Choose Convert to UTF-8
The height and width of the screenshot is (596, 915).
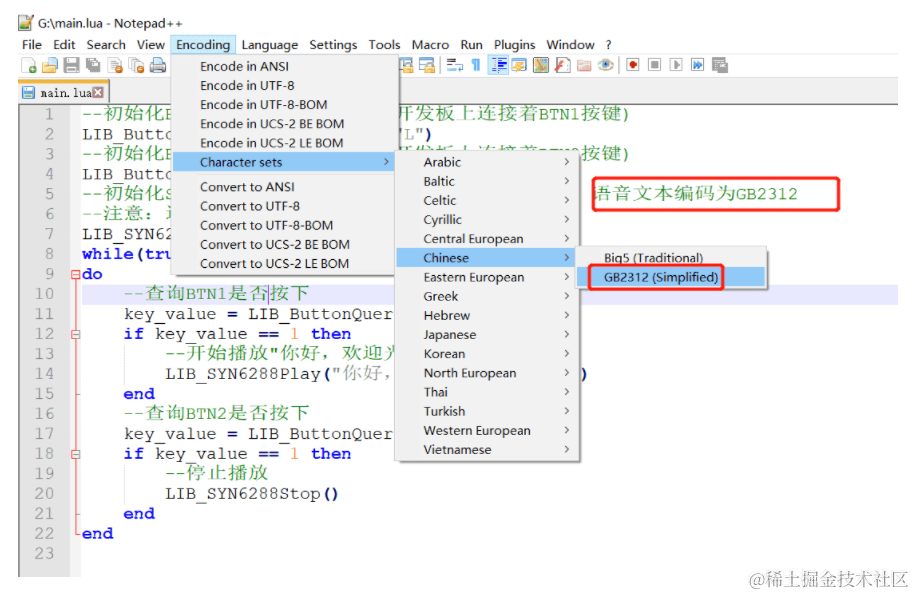pyautogui.click(x=284, y=206)
